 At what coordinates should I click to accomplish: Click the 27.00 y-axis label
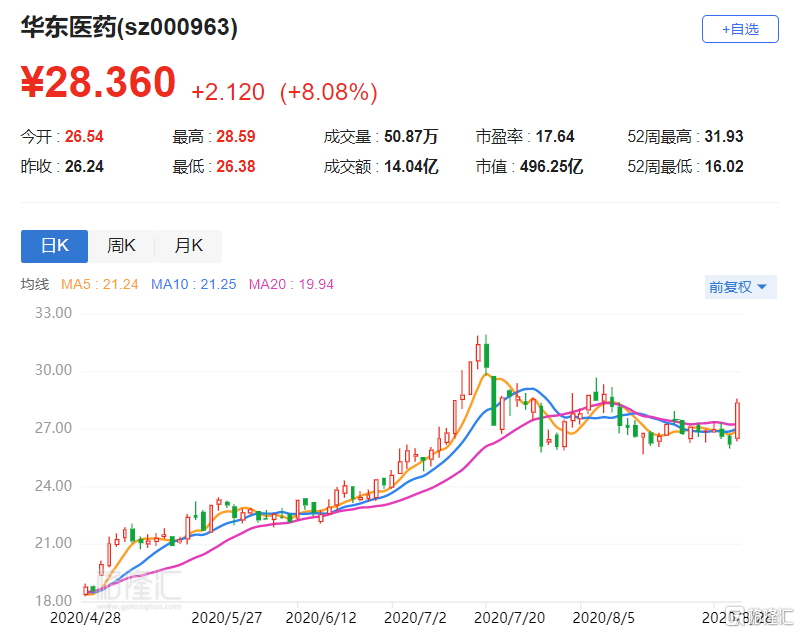click(x=53, y=427)
